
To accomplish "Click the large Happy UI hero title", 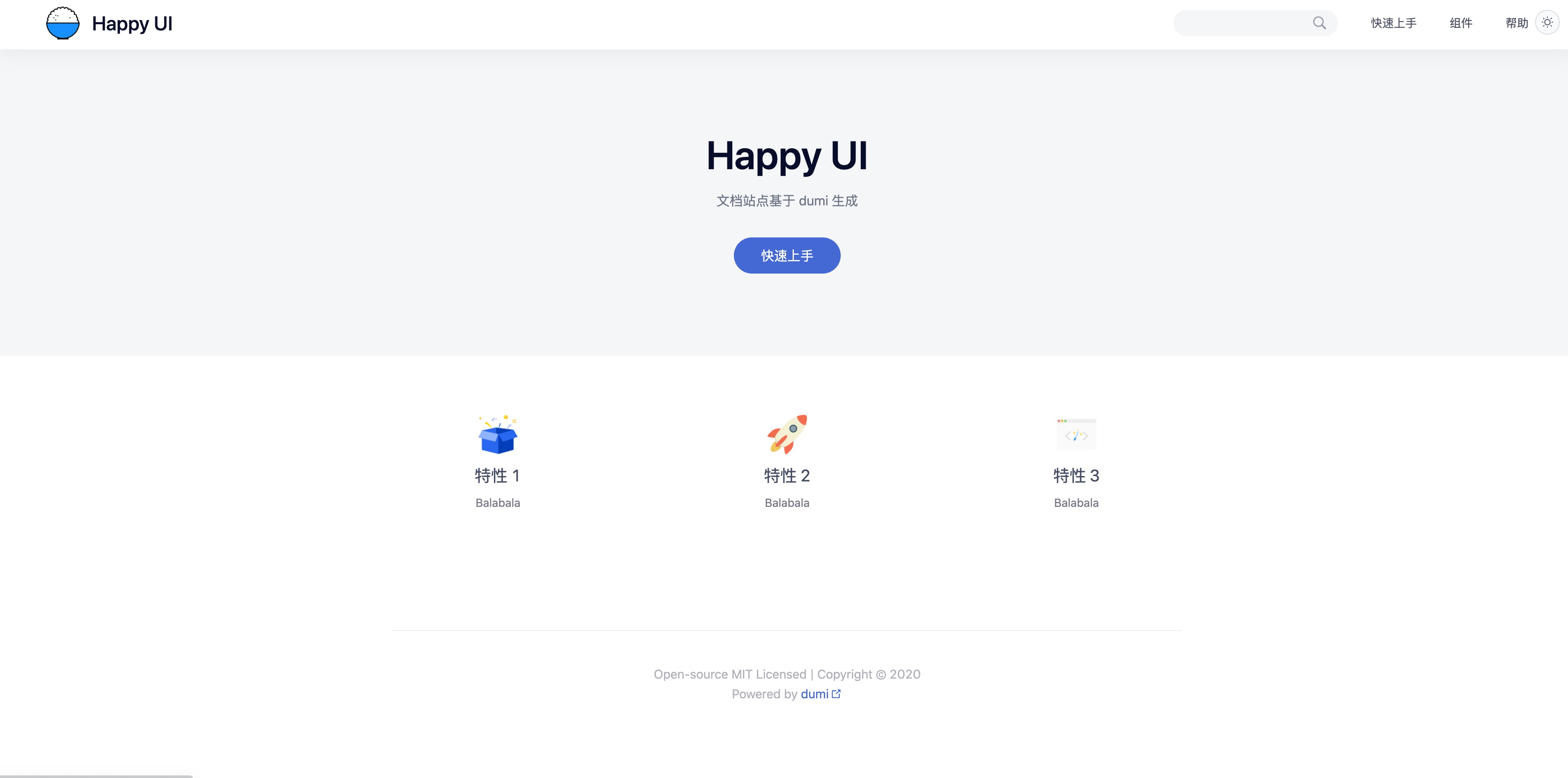I will [x=786, y=156].
